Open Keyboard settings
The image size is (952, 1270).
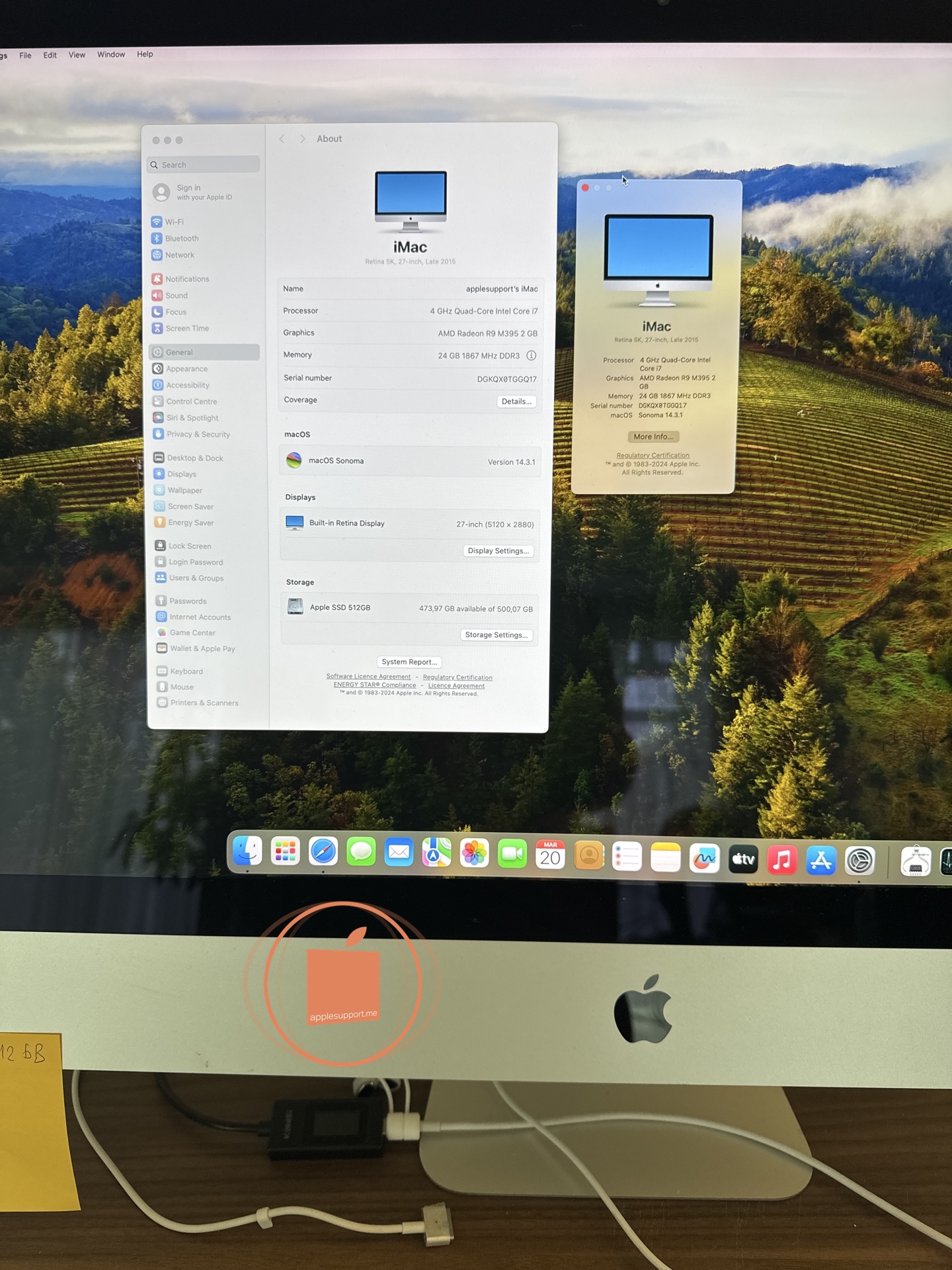click(x=180, y=671)
